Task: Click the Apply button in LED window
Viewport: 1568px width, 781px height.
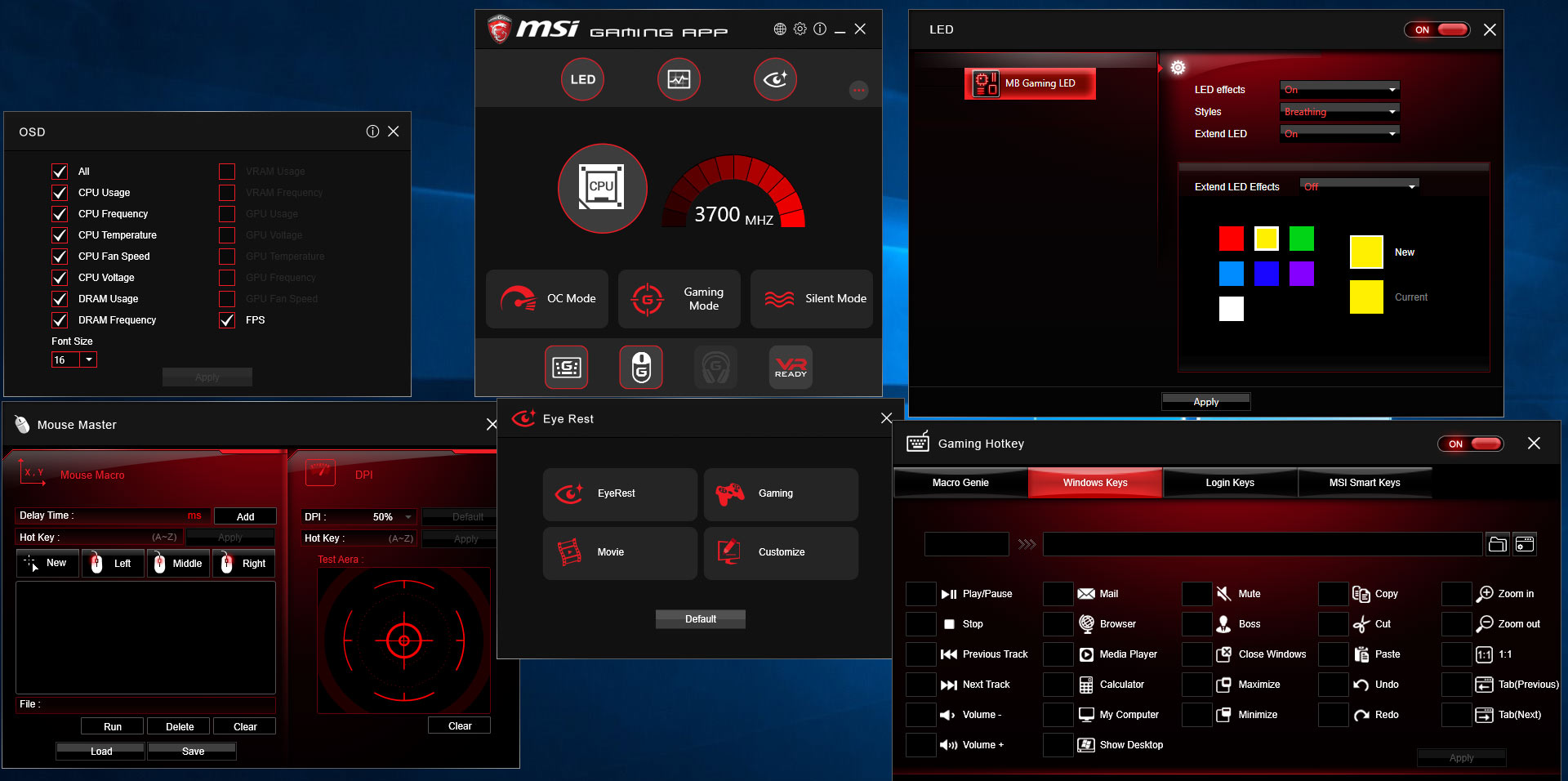Action: coord(1206,401)
